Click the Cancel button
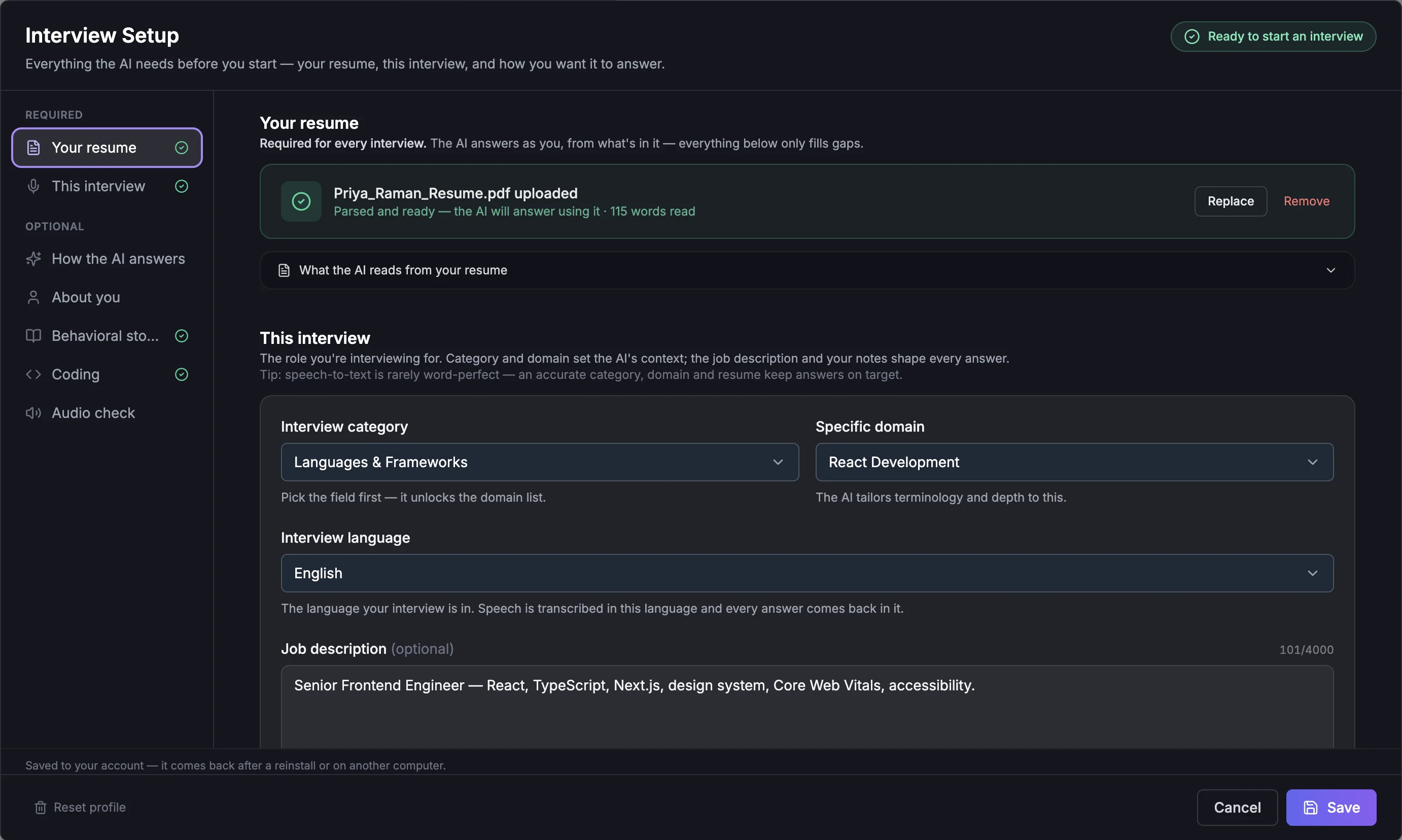Image resolution: width=1402 pixels, height=840 pixels. coord(1237,807)
